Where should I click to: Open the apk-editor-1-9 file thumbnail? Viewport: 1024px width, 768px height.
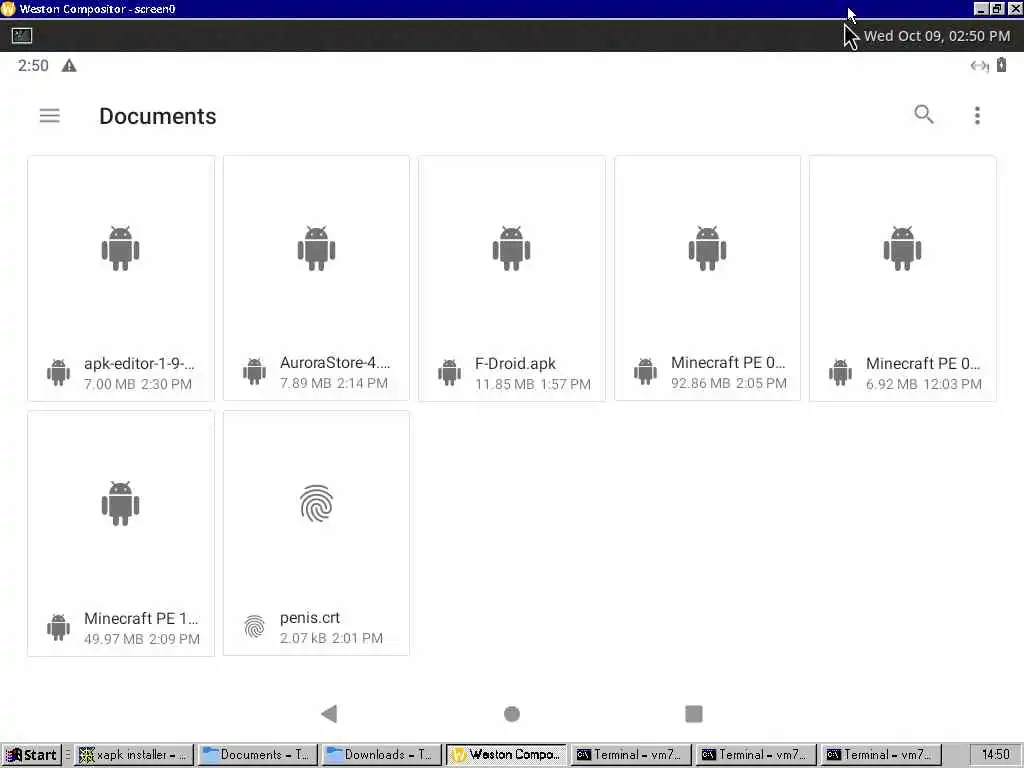point(120,248)
